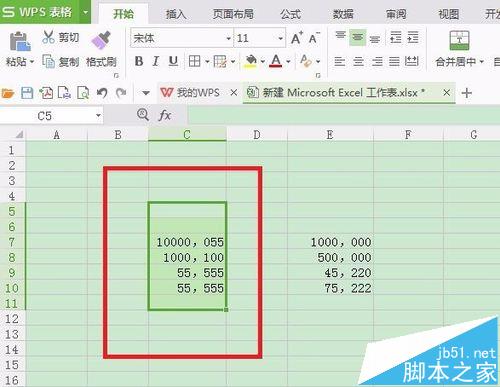The height and width of the screenshot is (387, 500).
Task: Open the 数据 ribbon tab
Action: point(343,14)
